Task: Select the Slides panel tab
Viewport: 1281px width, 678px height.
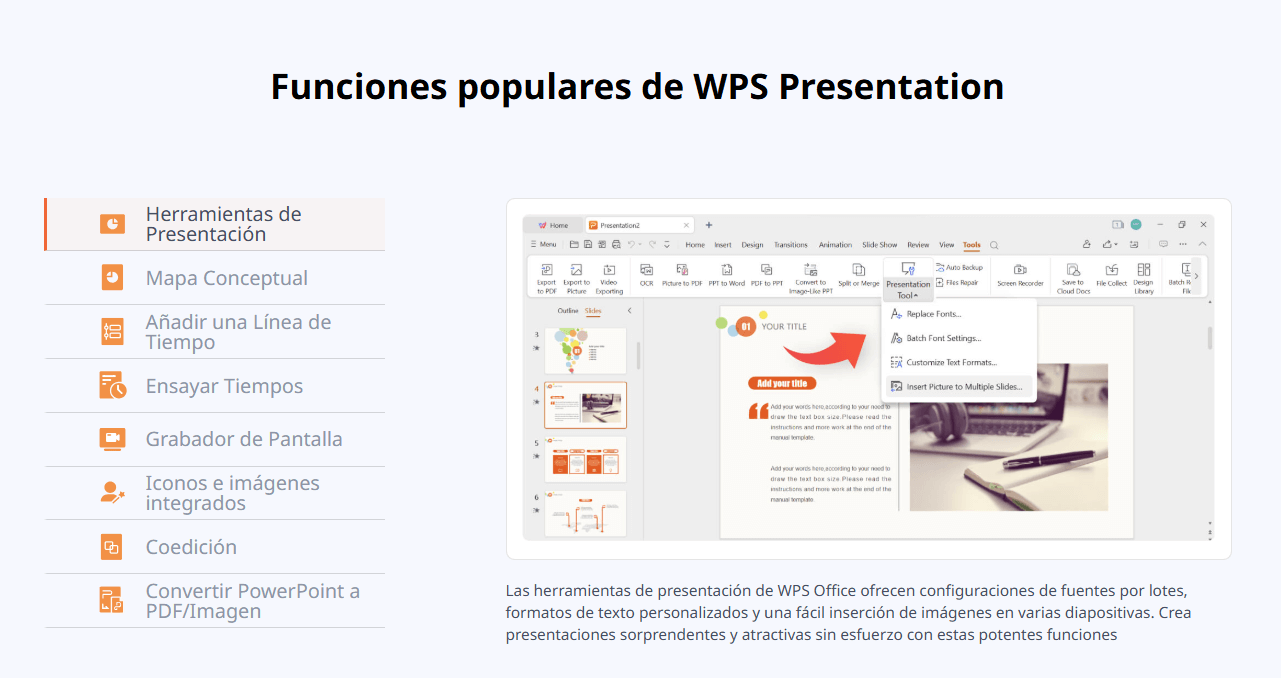Action: [x=593, y=311]
